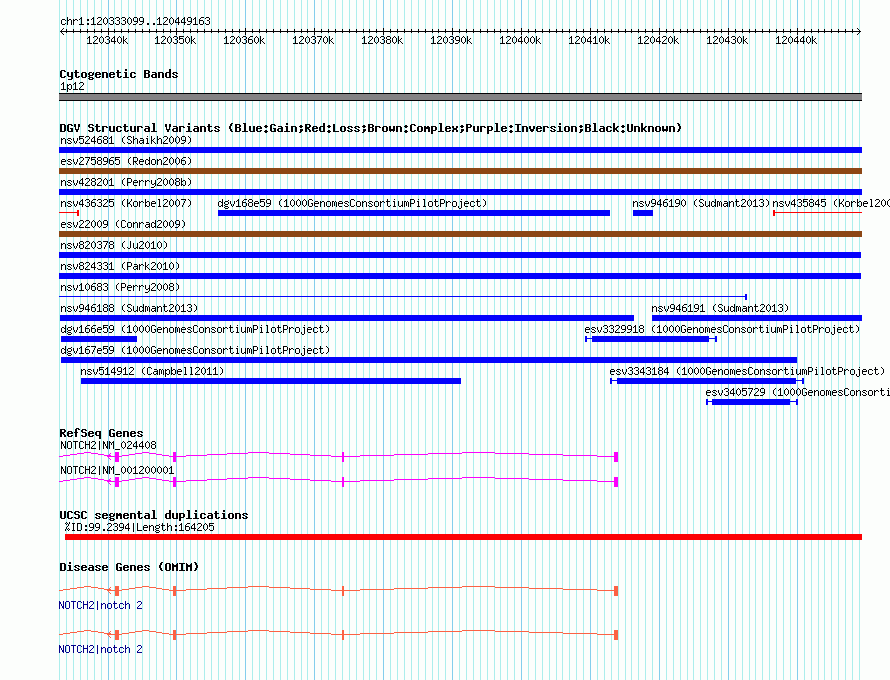Click the 120420k ruler position
890x680 pixels.
pyautogui.click(x=658, y=40)
